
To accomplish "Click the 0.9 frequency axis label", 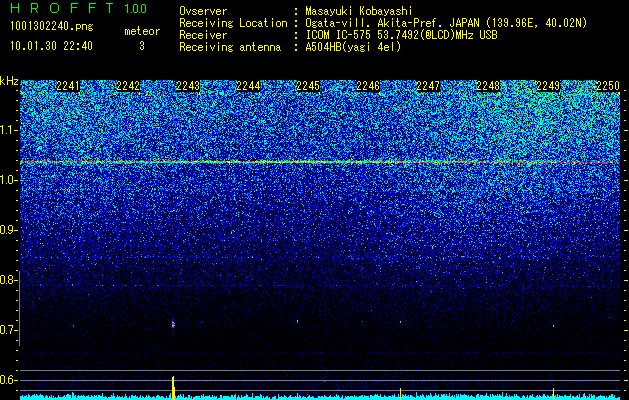I will pyautogui.click(x=7, y=230).
